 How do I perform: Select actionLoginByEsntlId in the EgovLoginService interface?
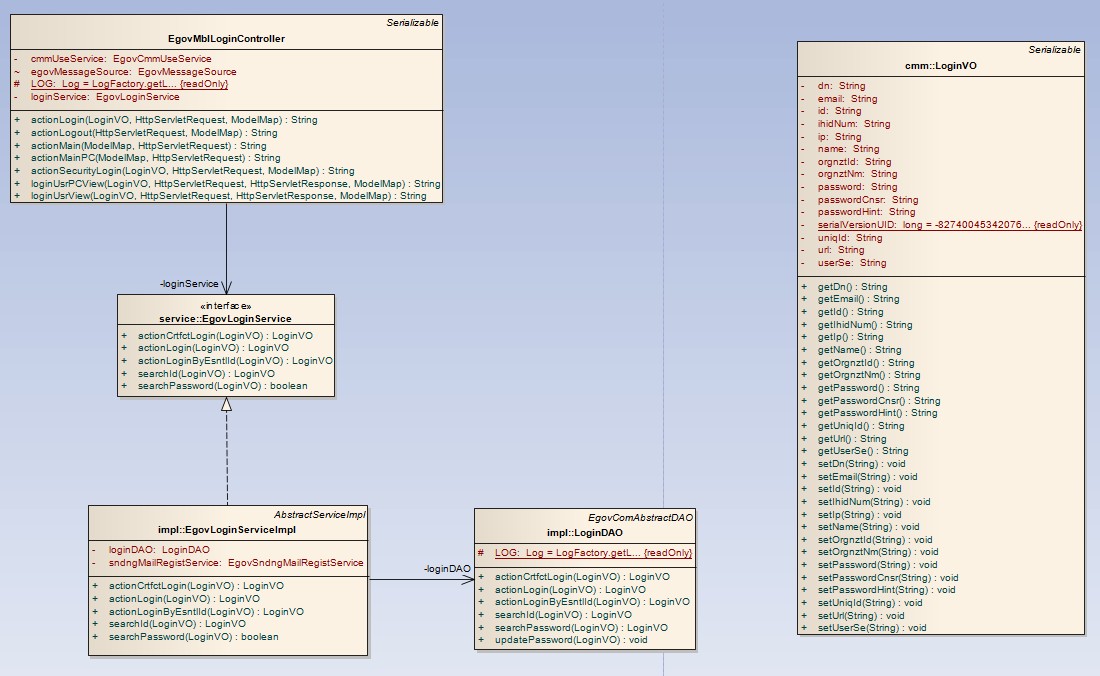[x=235, y=361]
